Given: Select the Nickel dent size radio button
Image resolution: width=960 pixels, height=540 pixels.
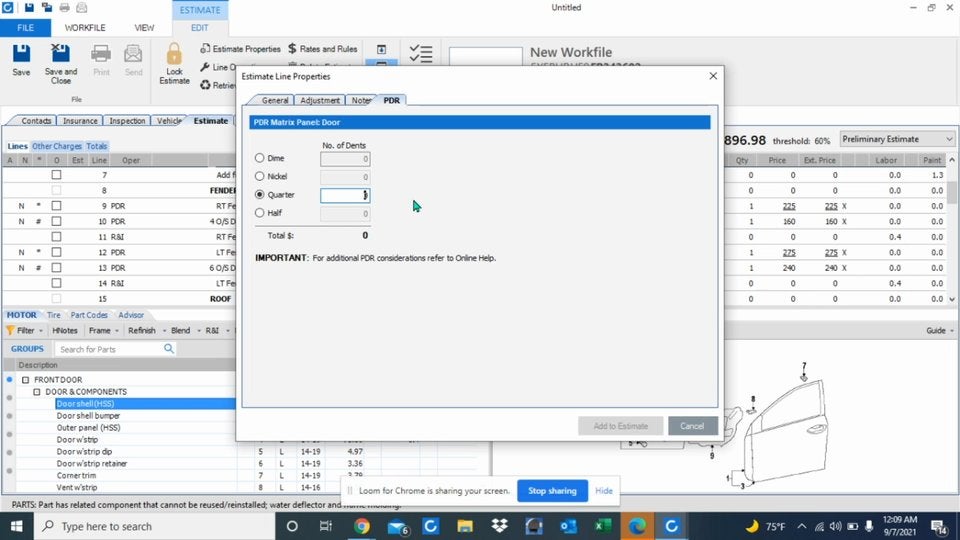Looking at the screenshot, I should click(x=260, y=177).
